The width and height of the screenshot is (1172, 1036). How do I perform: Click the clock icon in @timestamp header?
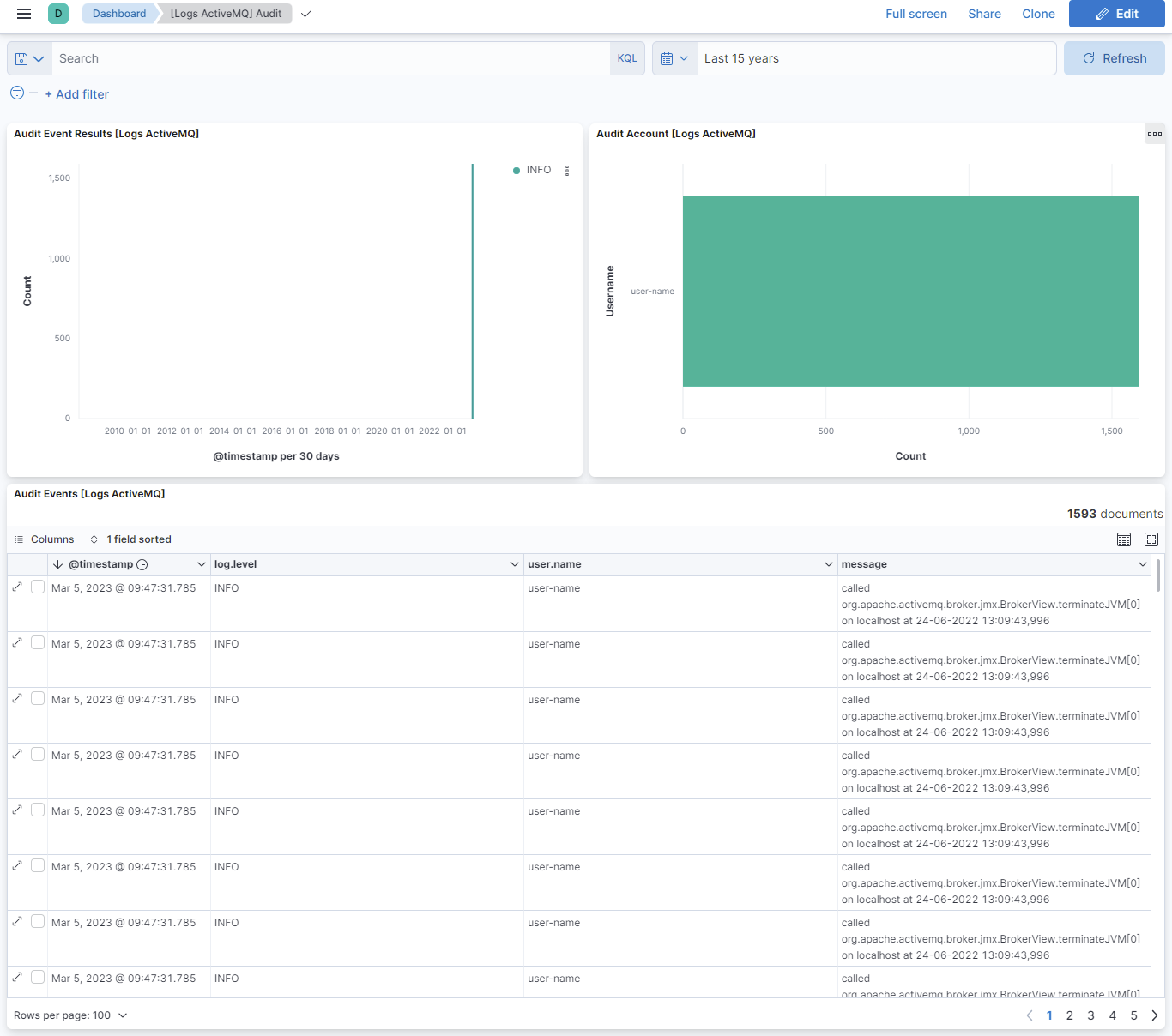(x=142, y=564)
